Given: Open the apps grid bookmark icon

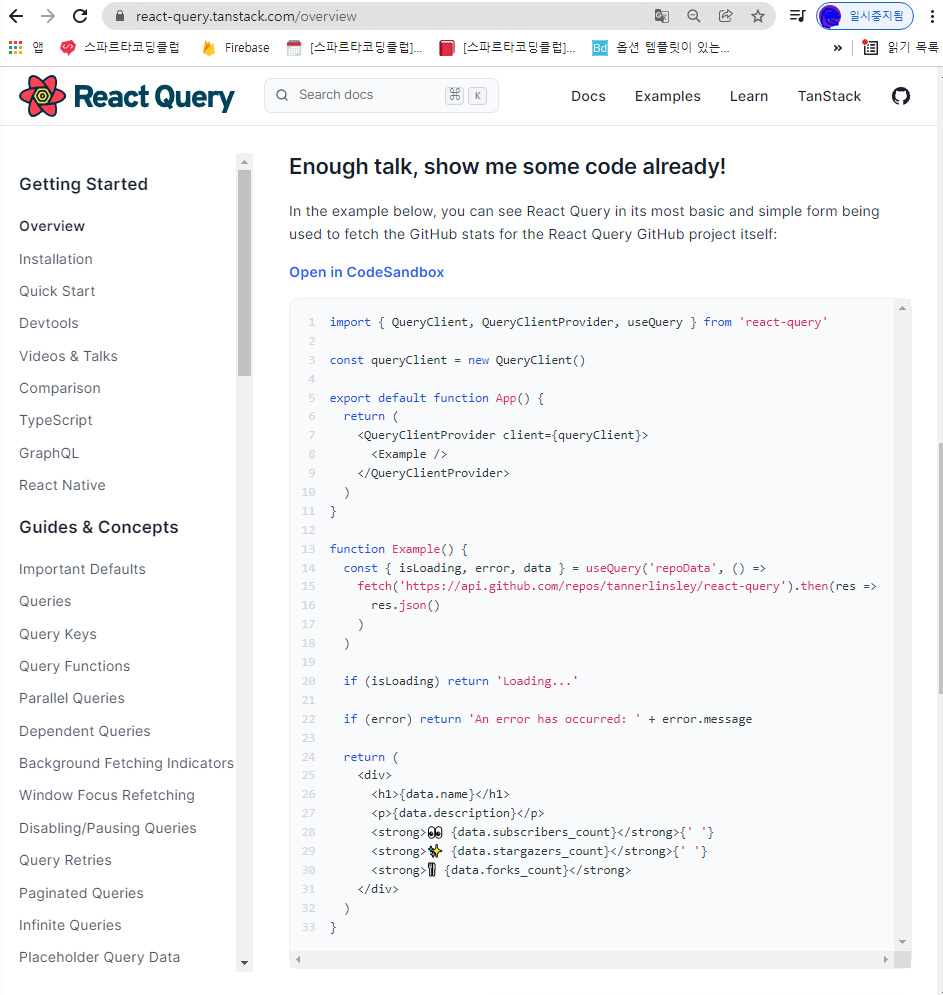Looking at the screenshot, I should (15, 47).
